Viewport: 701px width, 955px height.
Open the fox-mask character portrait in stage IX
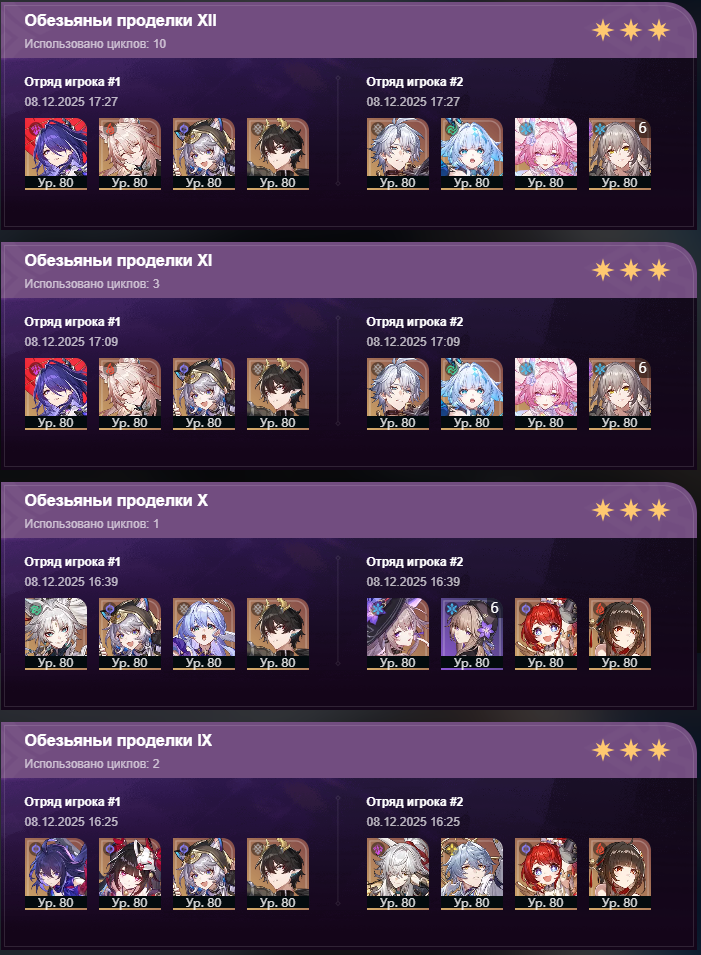click(x=129, y=873)
